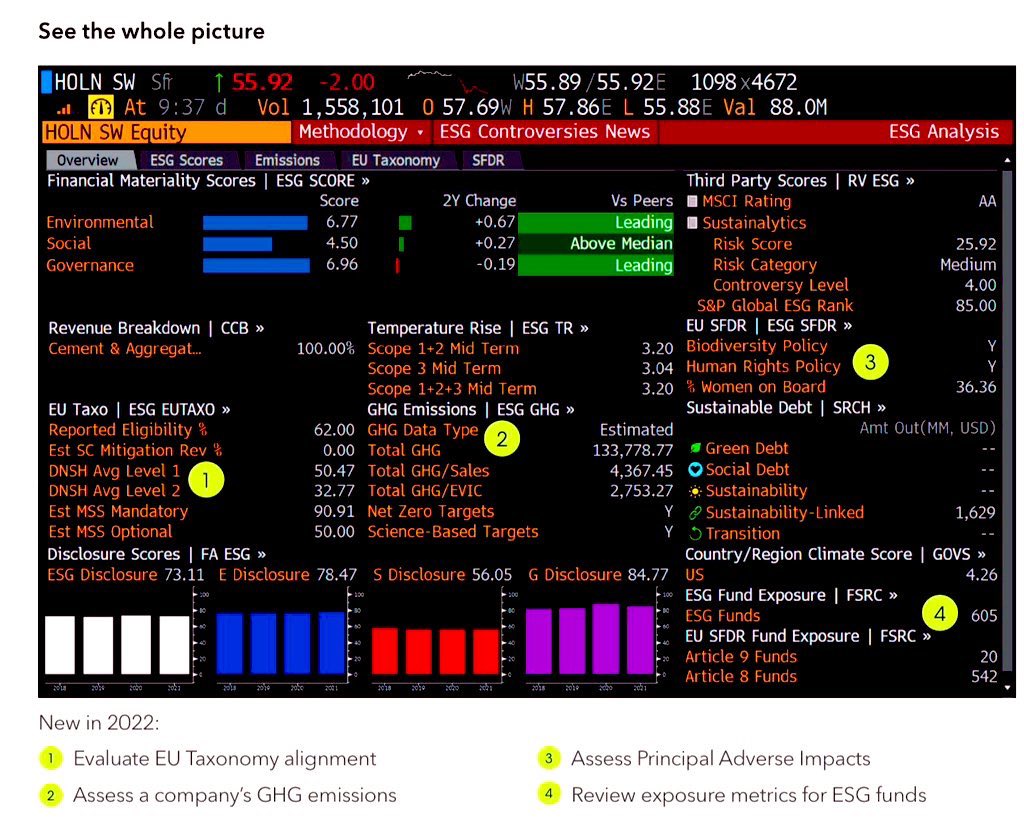1024x826 pixels.
Task: Expand Country/Region Climate Score GOVS
Action: point(835,554)
